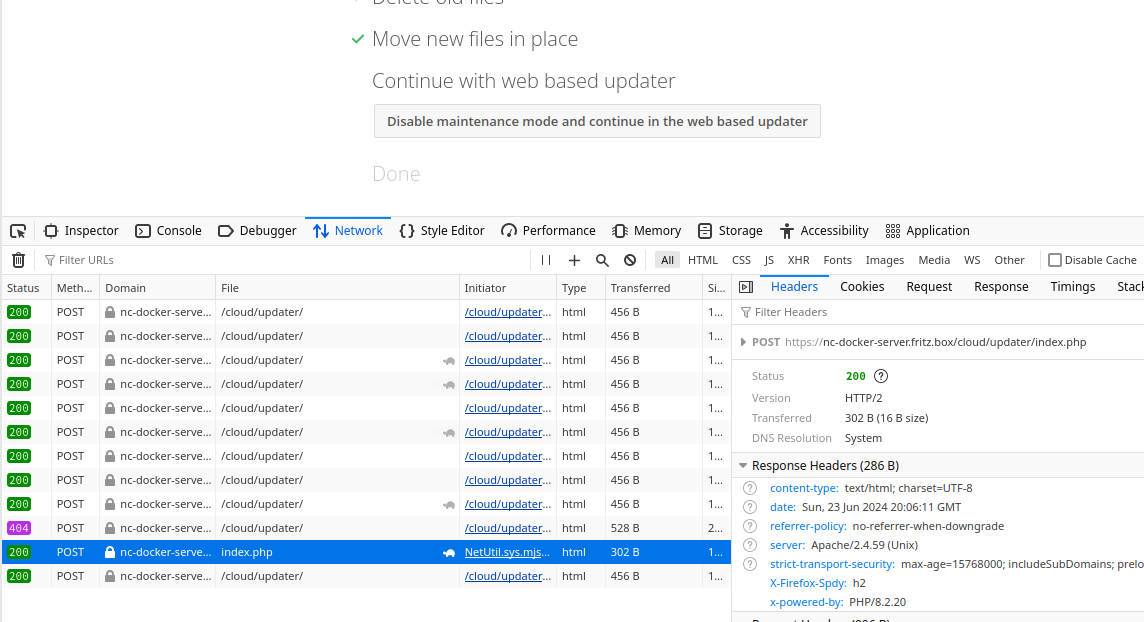This screenshot has width=1144, height=622.
Task: Select the Network panel tab
Action: [x=348, y=231]
